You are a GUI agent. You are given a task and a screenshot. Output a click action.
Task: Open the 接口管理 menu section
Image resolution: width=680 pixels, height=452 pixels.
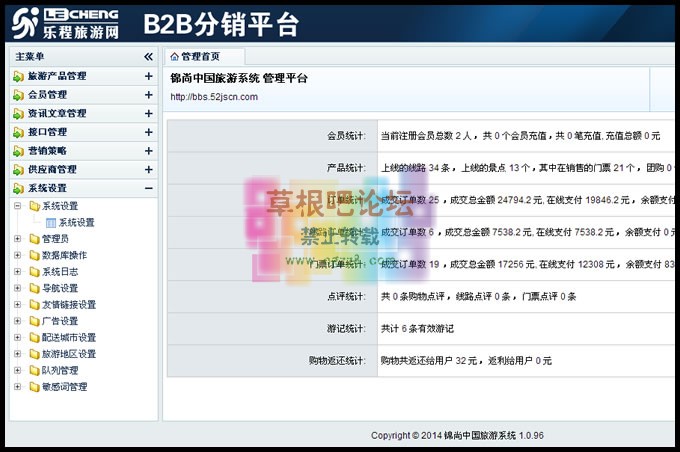(84, 132)
